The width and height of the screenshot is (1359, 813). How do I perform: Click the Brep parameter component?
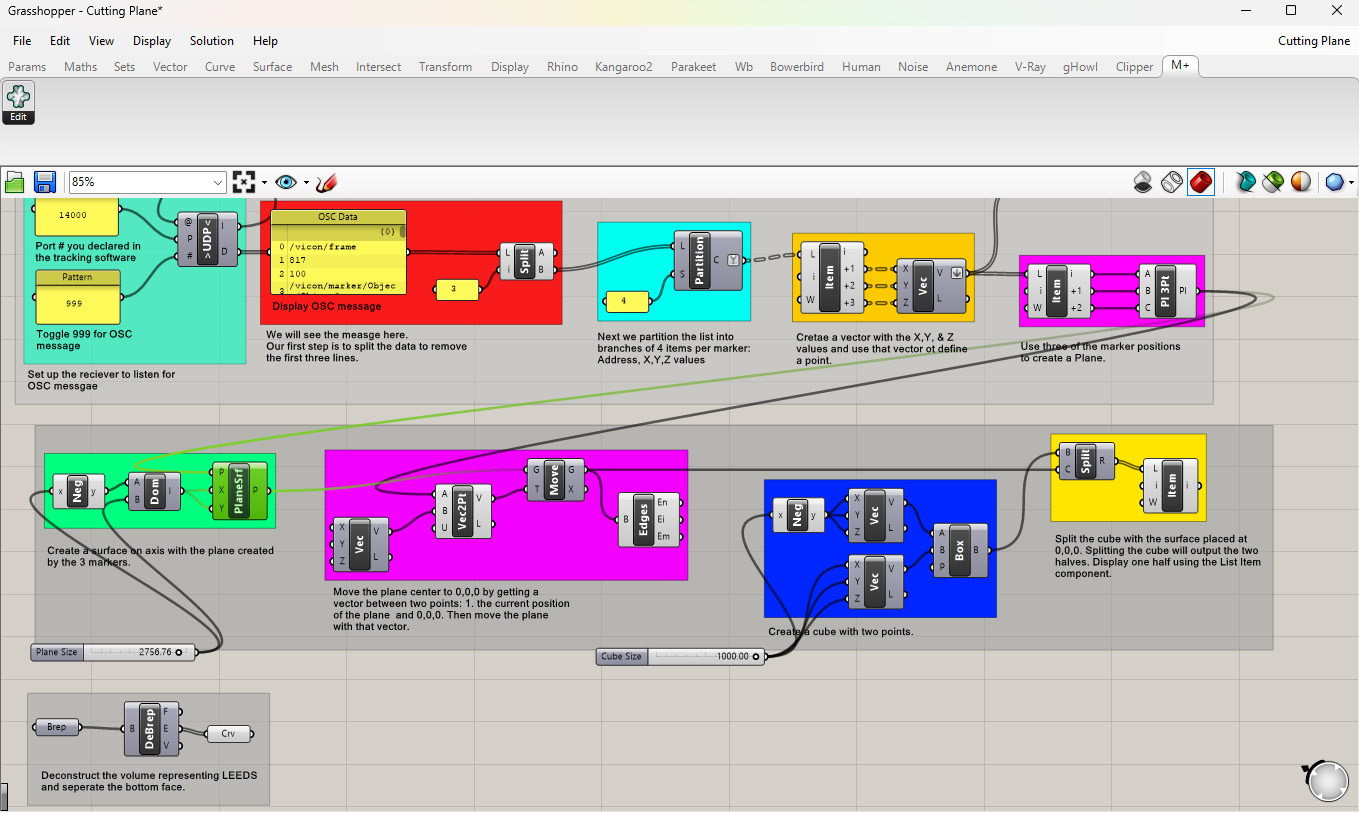click(x=57, y=727)
